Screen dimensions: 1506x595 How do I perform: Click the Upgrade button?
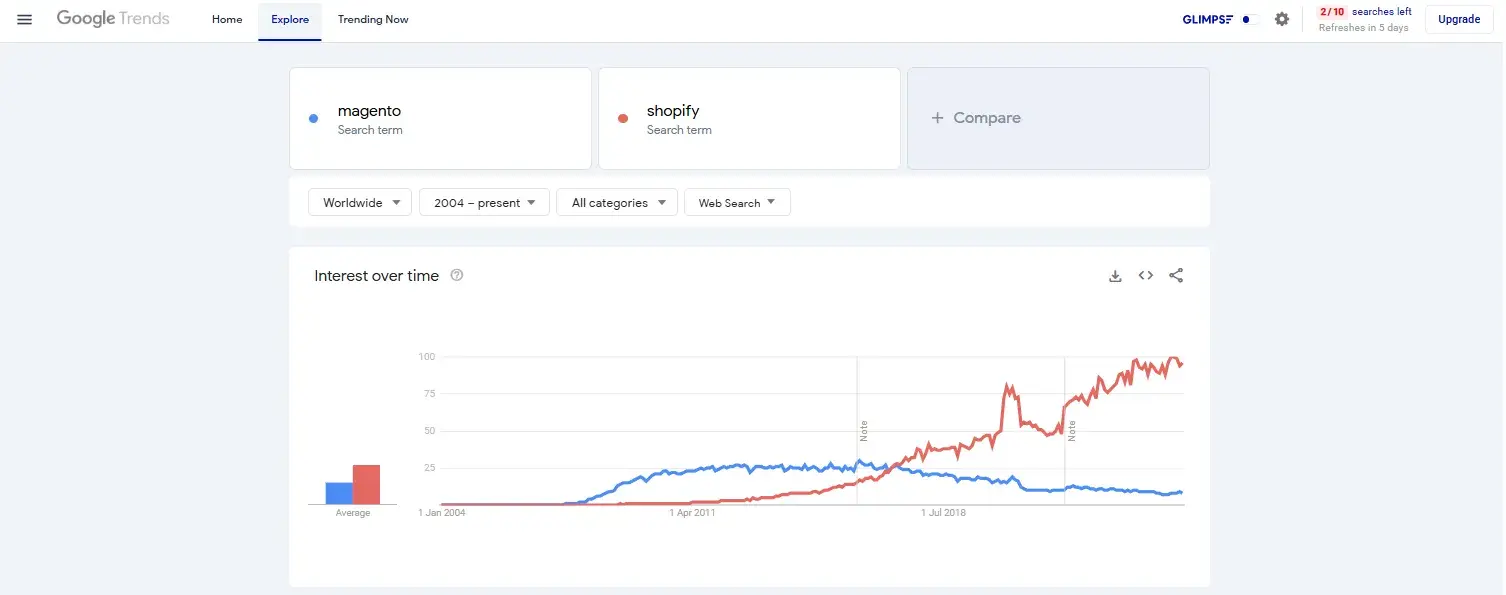tap(1459, 19)
